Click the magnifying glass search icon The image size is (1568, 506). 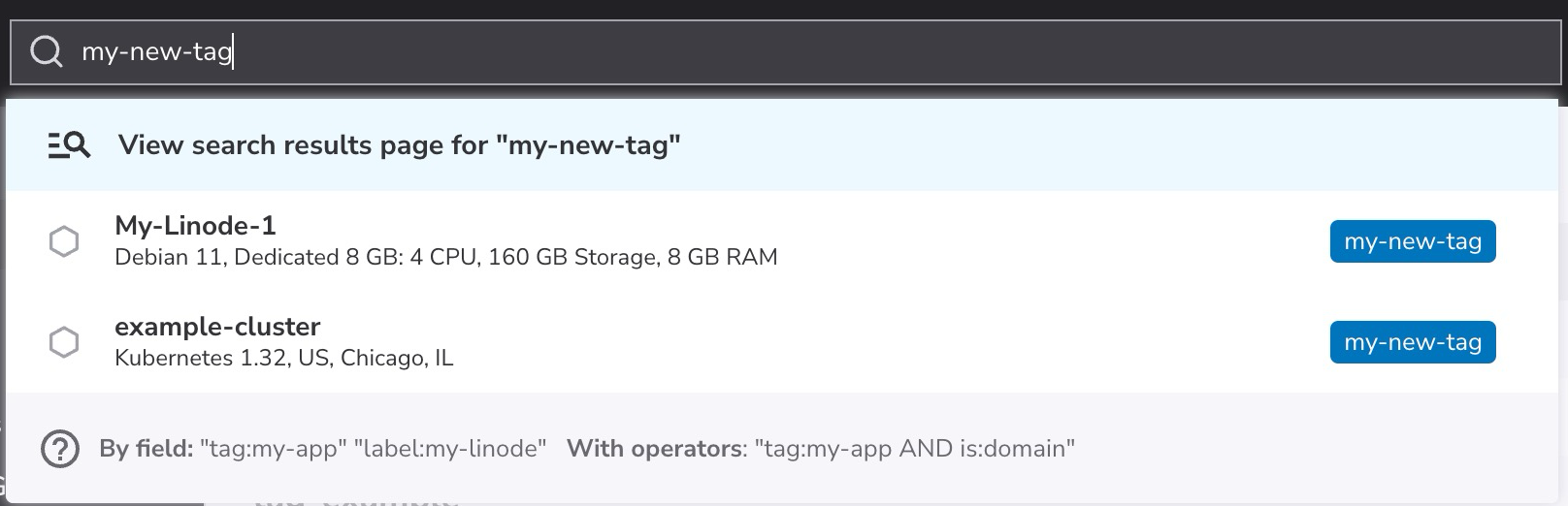(47, 51)
